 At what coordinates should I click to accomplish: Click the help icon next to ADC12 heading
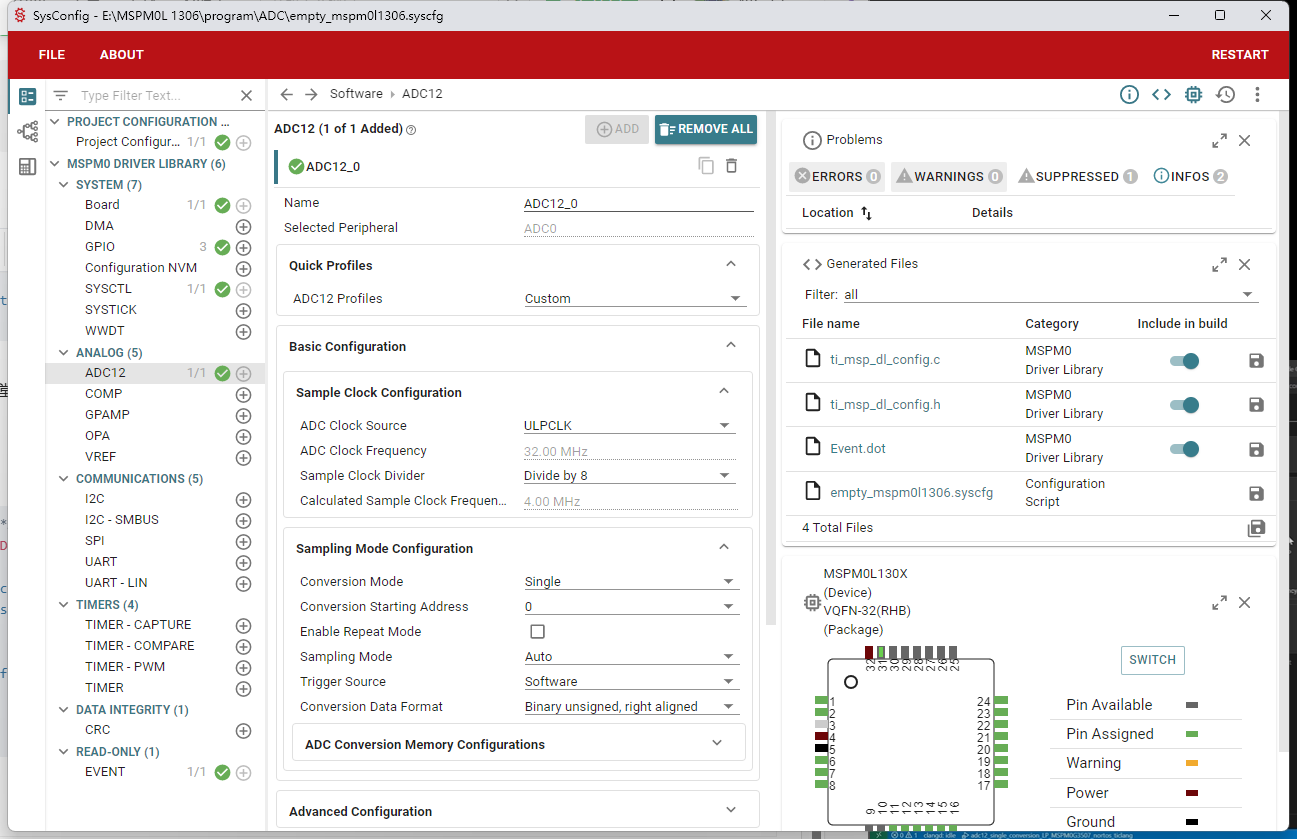pos(411,130)
